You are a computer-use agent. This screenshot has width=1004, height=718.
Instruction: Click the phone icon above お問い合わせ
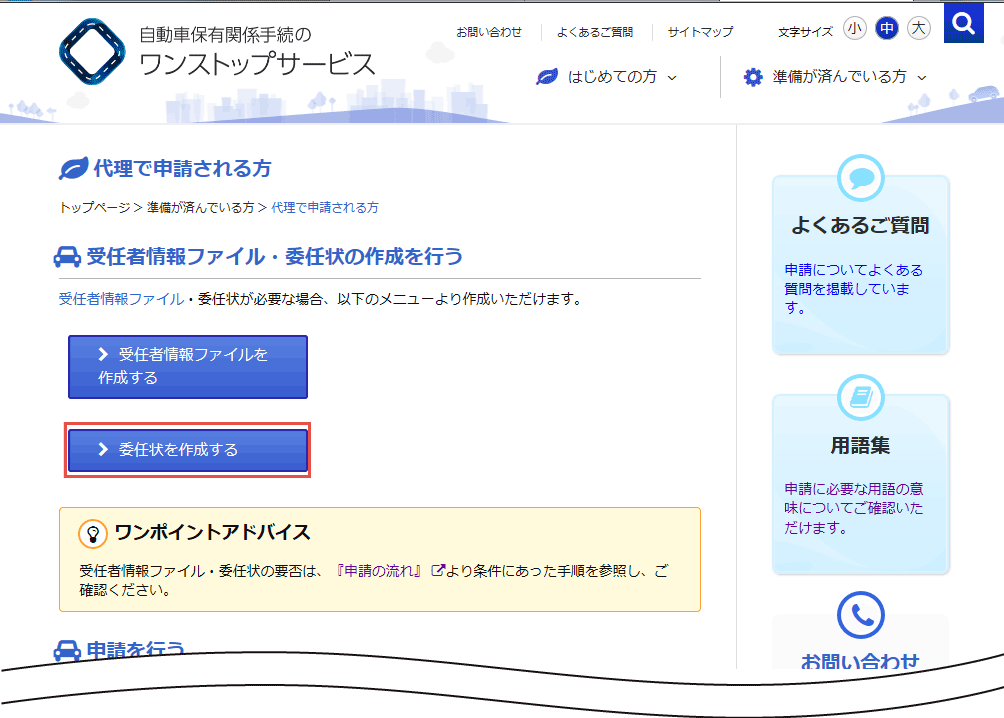pos(861,615)
